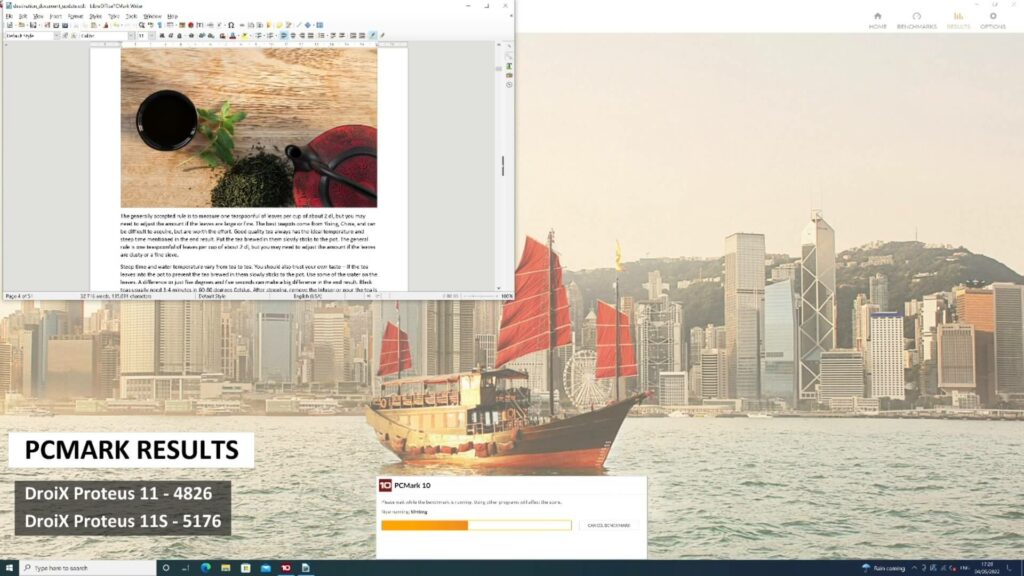This screenshot has width=1024, height=576.
Task: Click the Insert Chart icon
Action: [x=190, y=25]
